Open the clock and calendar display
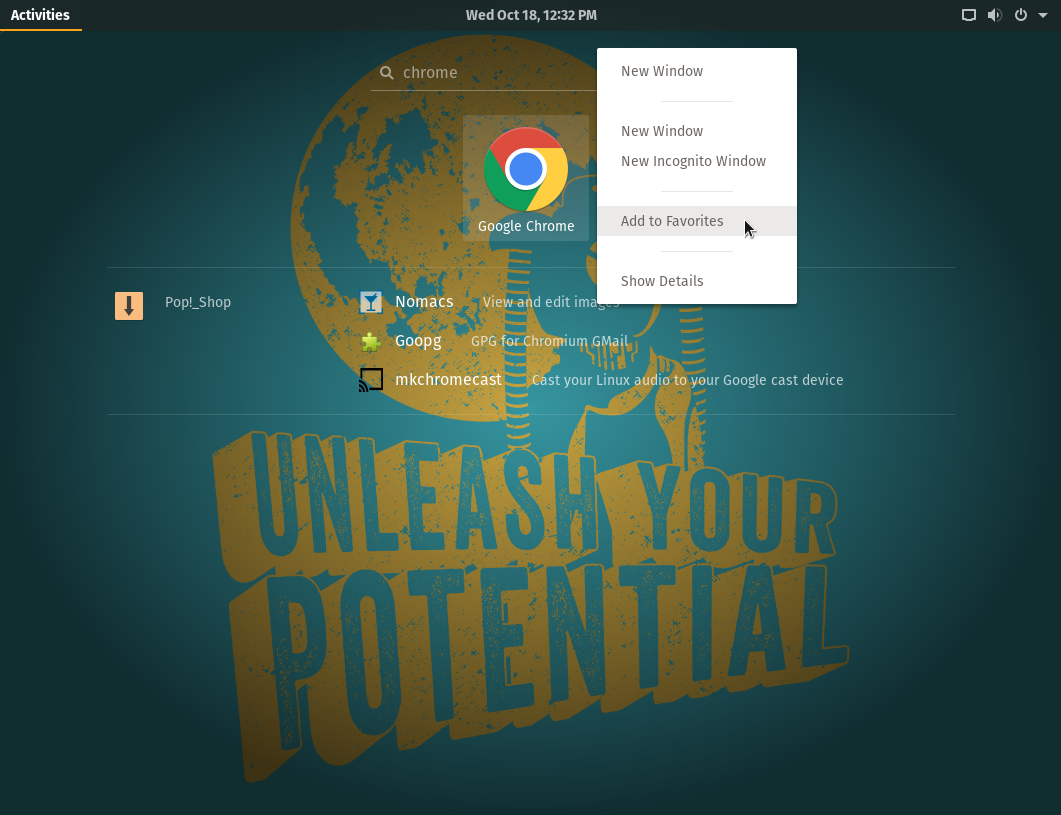Viewport: 1061px width, 815px height. pyautogui.click(x=531, y=15)
